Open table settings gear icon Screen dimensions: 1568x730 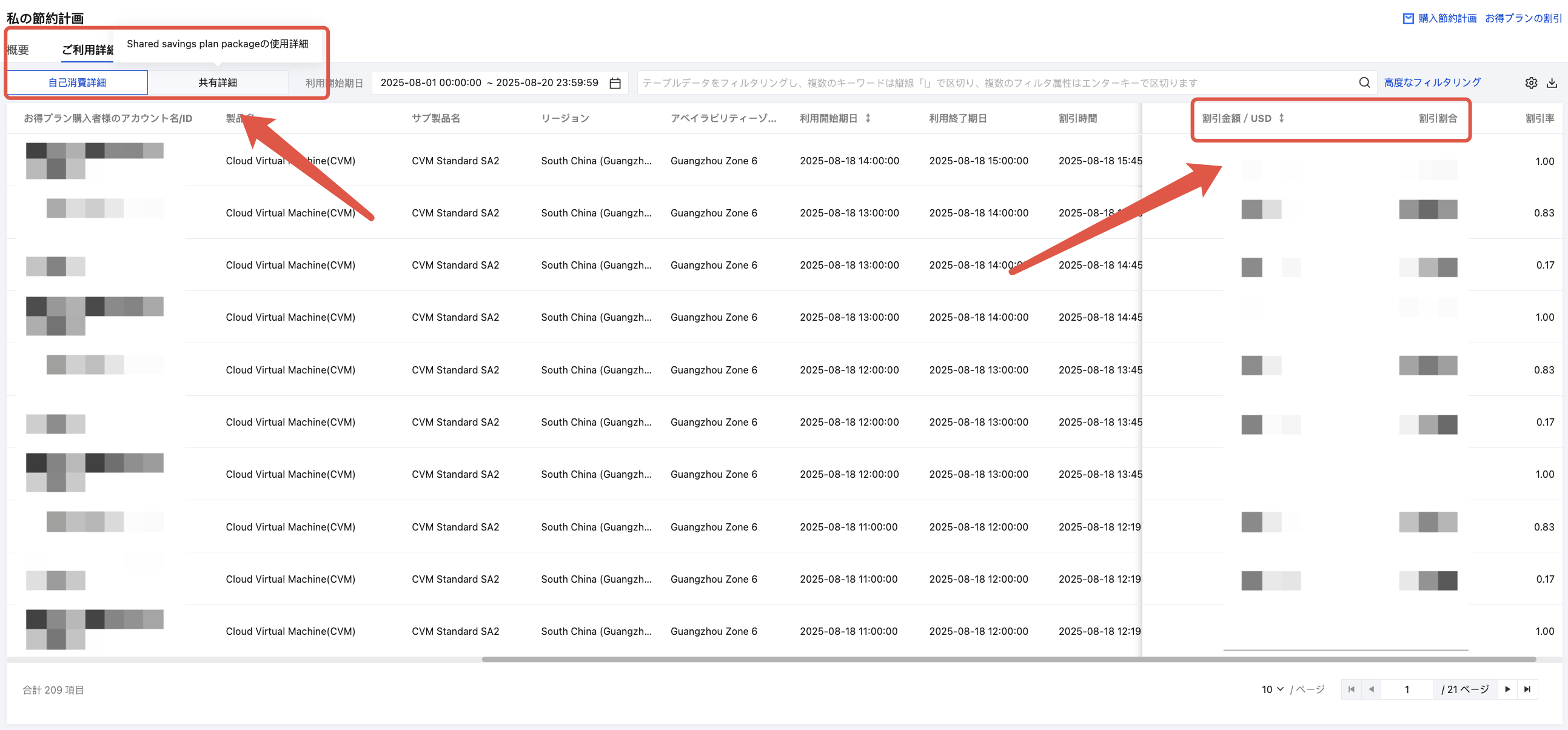[x=1531, y=83]
